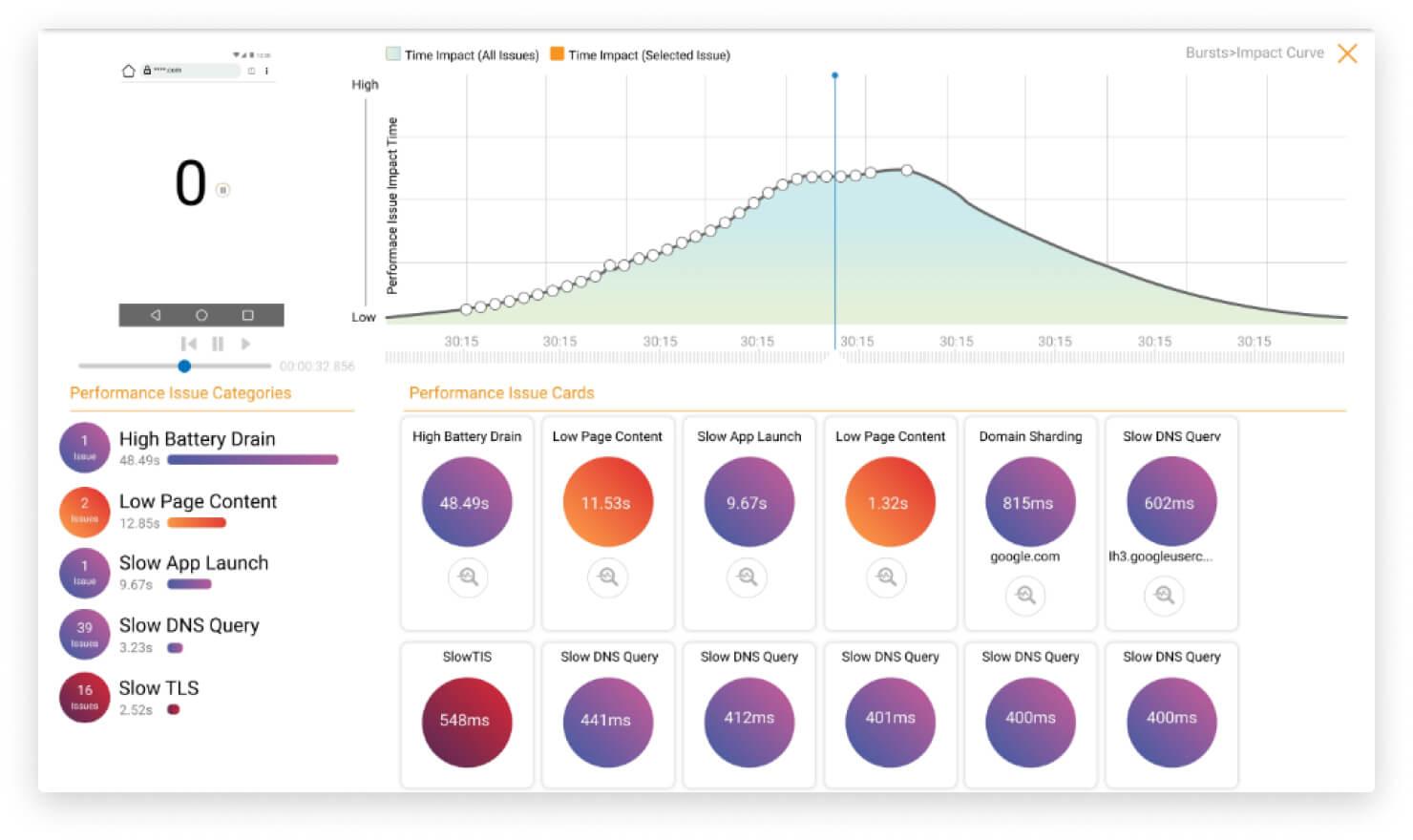Zoom into the High Battery Drain issue card

tap(467, 577)
